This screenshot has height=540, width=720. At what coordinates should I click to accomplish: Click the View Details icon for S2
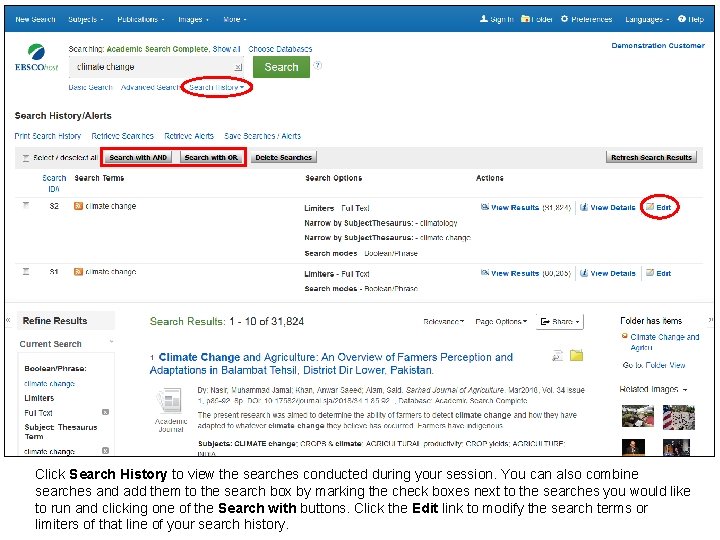tap(584, 207)
